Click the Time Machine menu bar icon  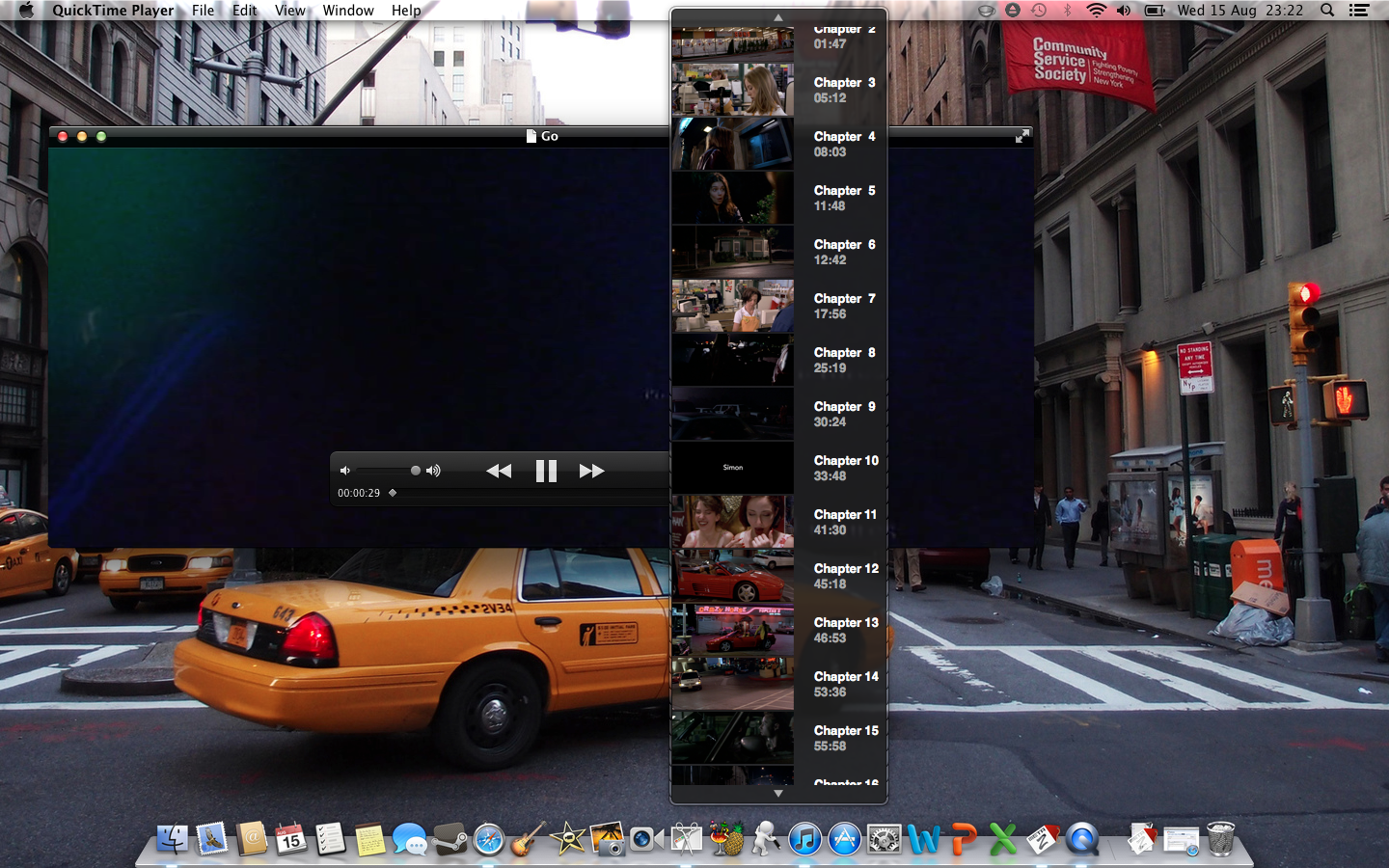pyautogui.click(x=1039, y=10)
